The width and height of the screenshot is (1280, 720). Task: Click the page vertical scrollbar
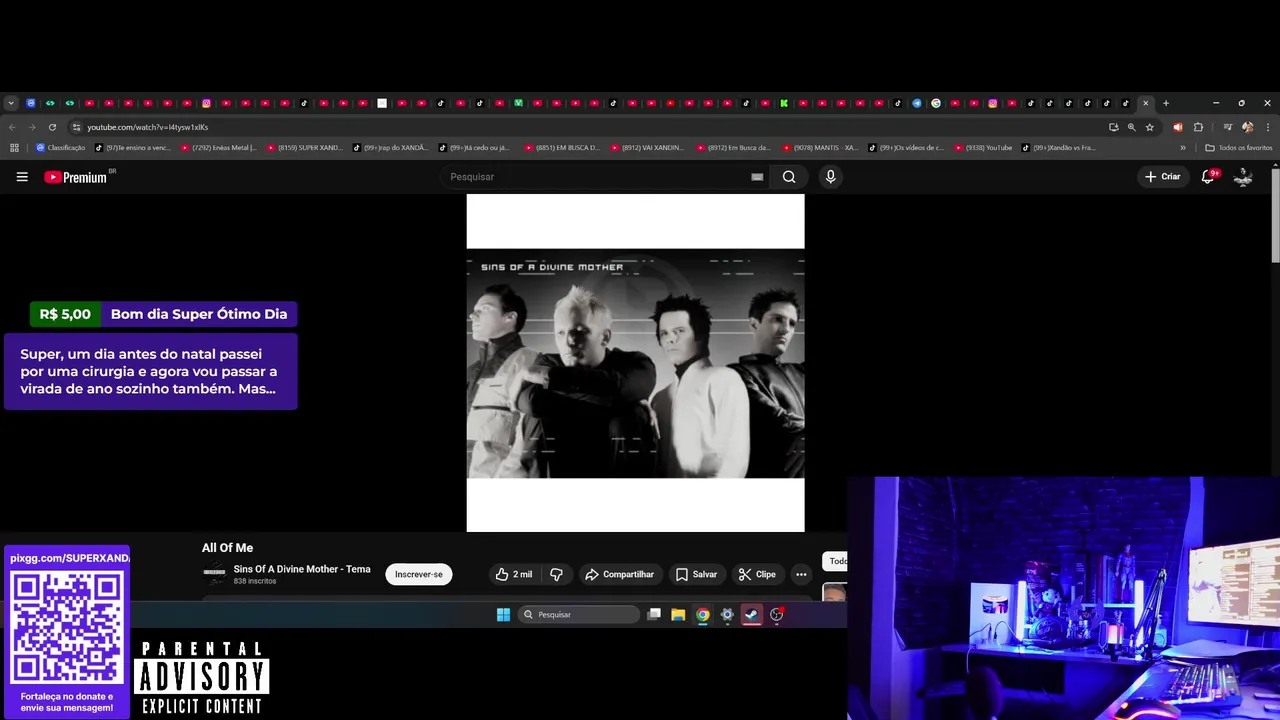coord(1275,215)
